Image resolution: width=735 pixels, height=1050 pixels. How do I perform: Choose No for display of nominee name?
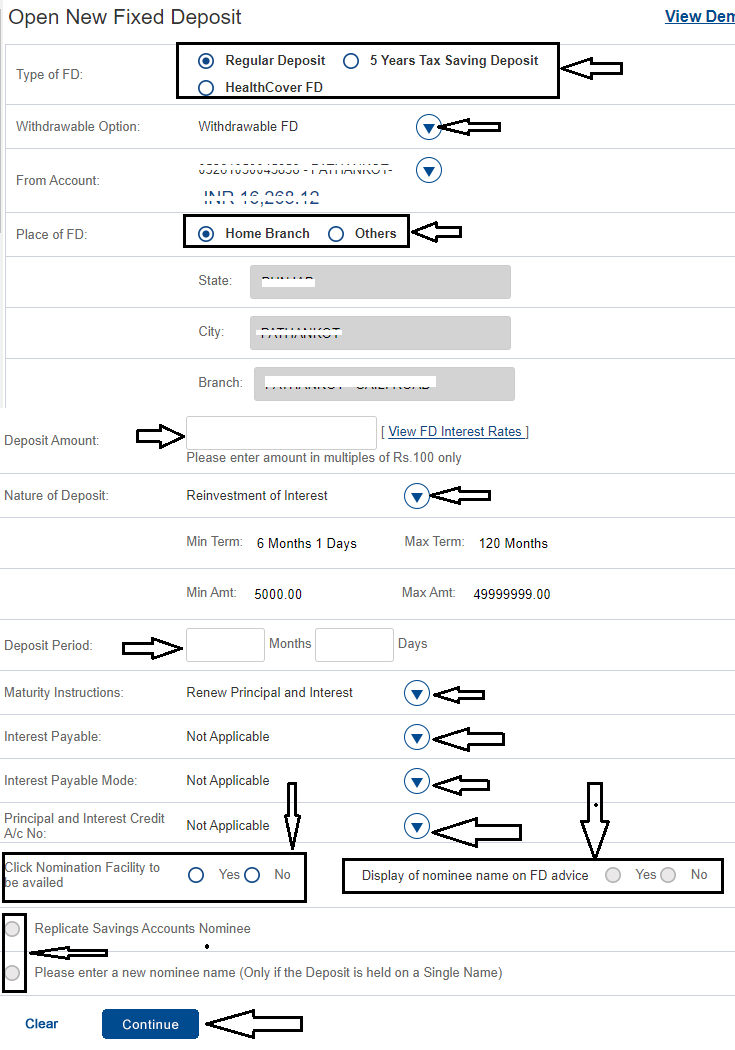tap(668, 875)
